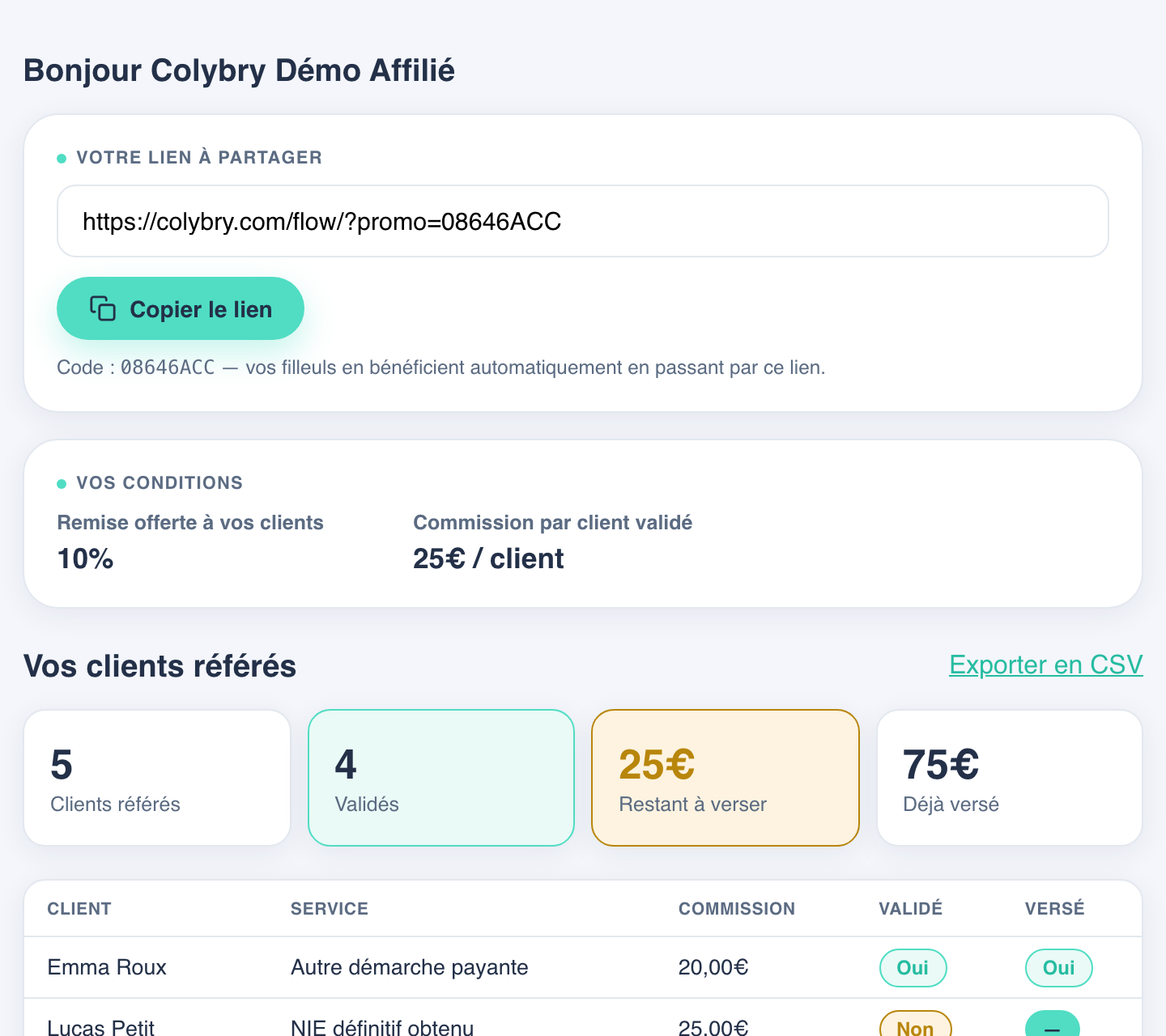Select the 4 Validés stat card
The width and height of the screenshot is (1166, 1036).
coord(441,778)
